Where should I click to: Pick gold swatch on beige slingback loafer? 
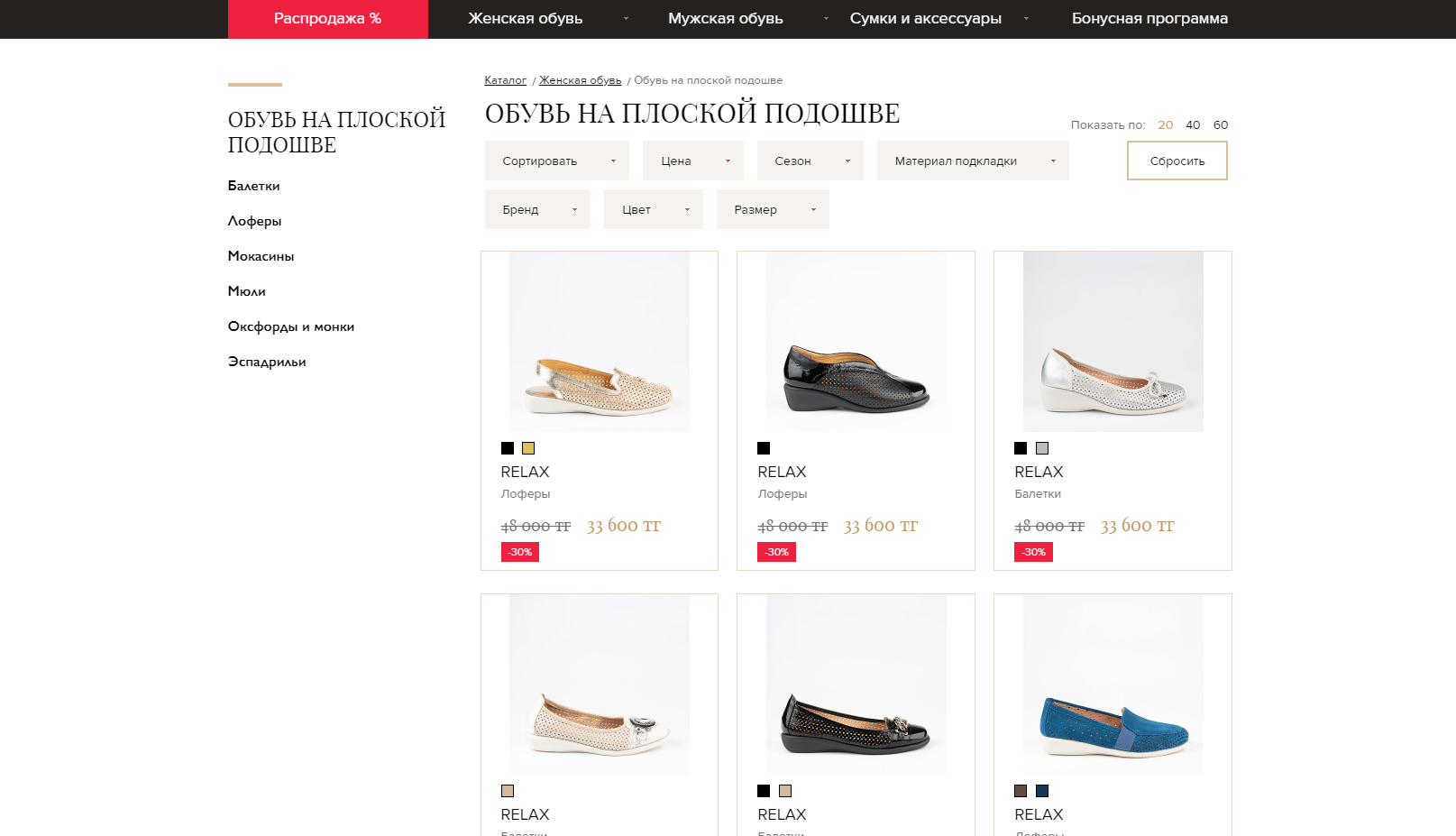point(528,448)
